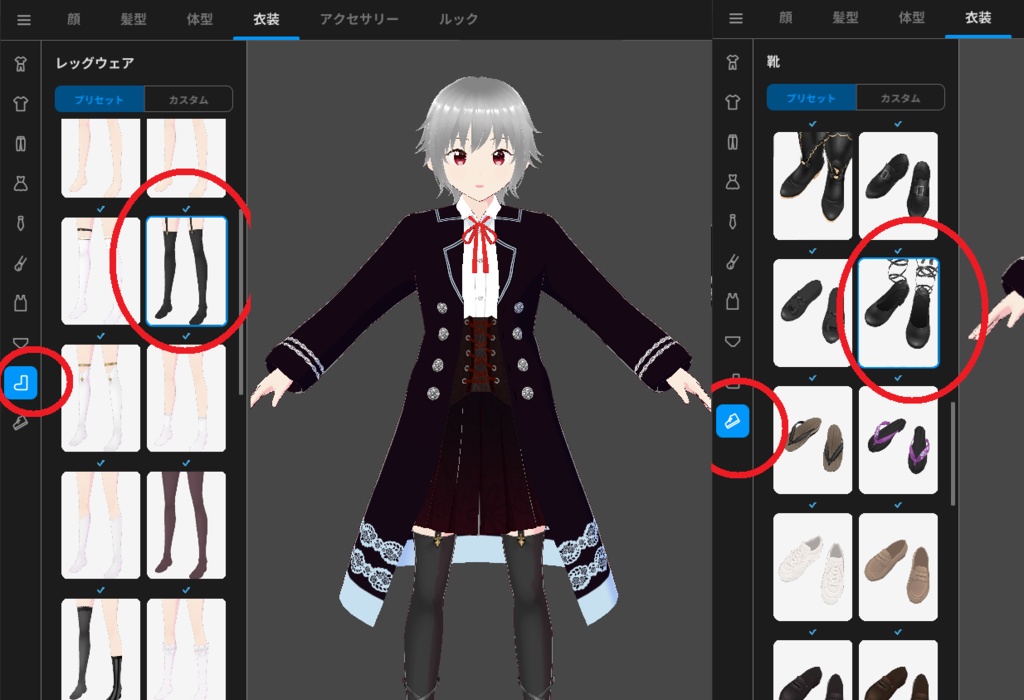Switch to the 体型 tab in the shoes window
1024x700 pixels.
tap(912, 18)
